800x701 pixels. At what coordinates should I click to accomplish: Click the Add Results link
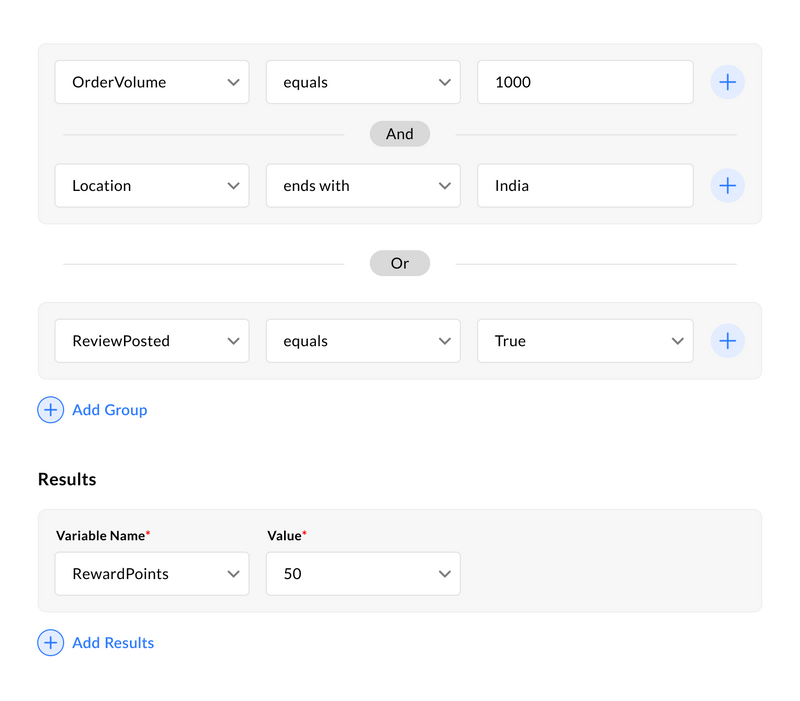[112, 643]
